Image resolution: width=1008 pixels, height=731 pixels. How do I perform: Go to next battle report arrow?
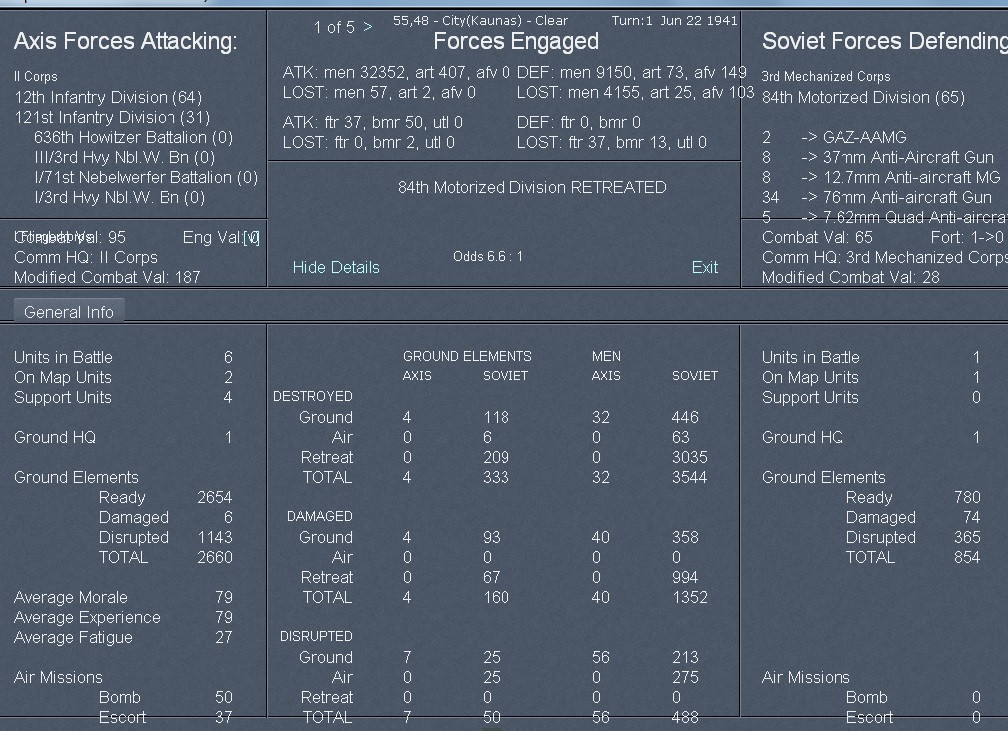pyautogui.click(x=368, y=27)
